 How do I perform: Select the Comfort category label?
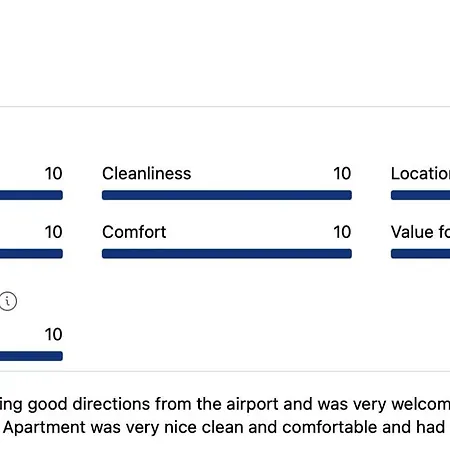(x=134, y=232)
